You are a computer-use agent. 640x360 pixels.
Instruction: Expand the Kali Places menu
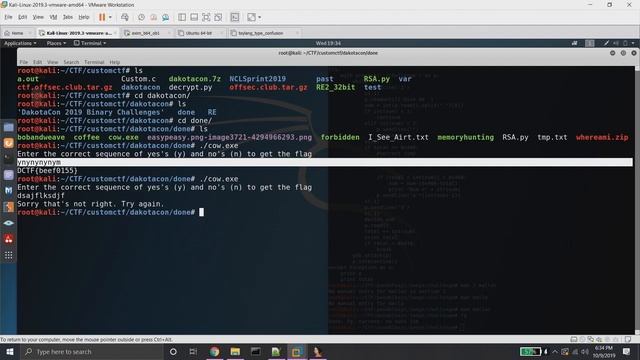(56, 43)
